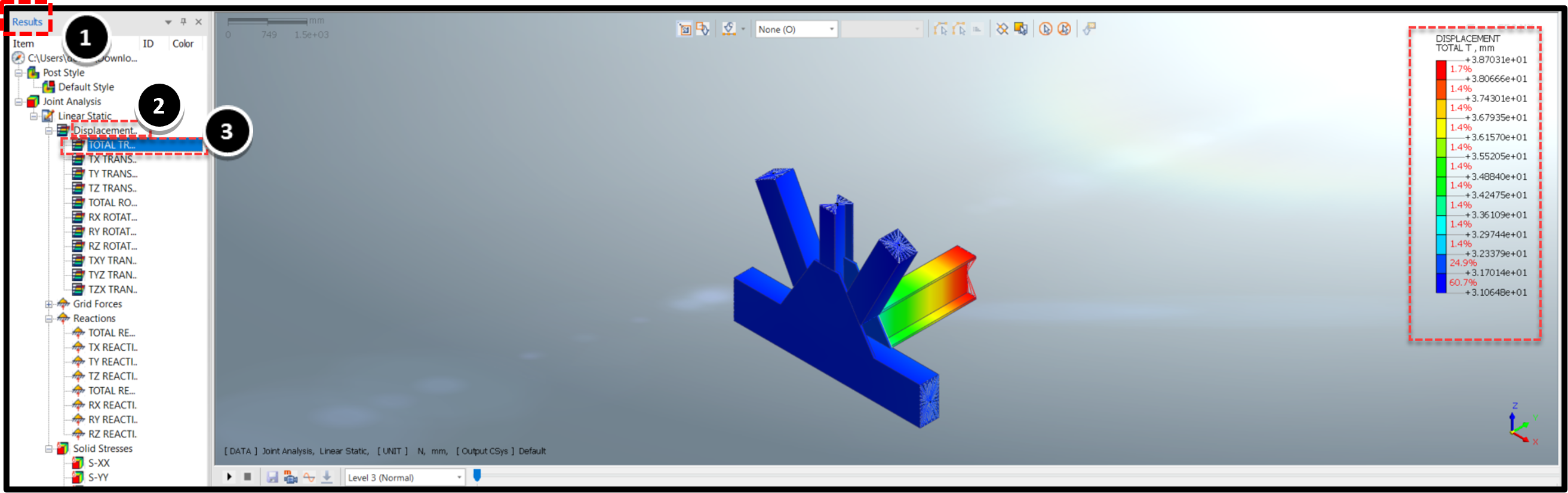Switch to the Results tab
The width and height of the screenshot is (1568, 493).
click(x=27, y=22)
